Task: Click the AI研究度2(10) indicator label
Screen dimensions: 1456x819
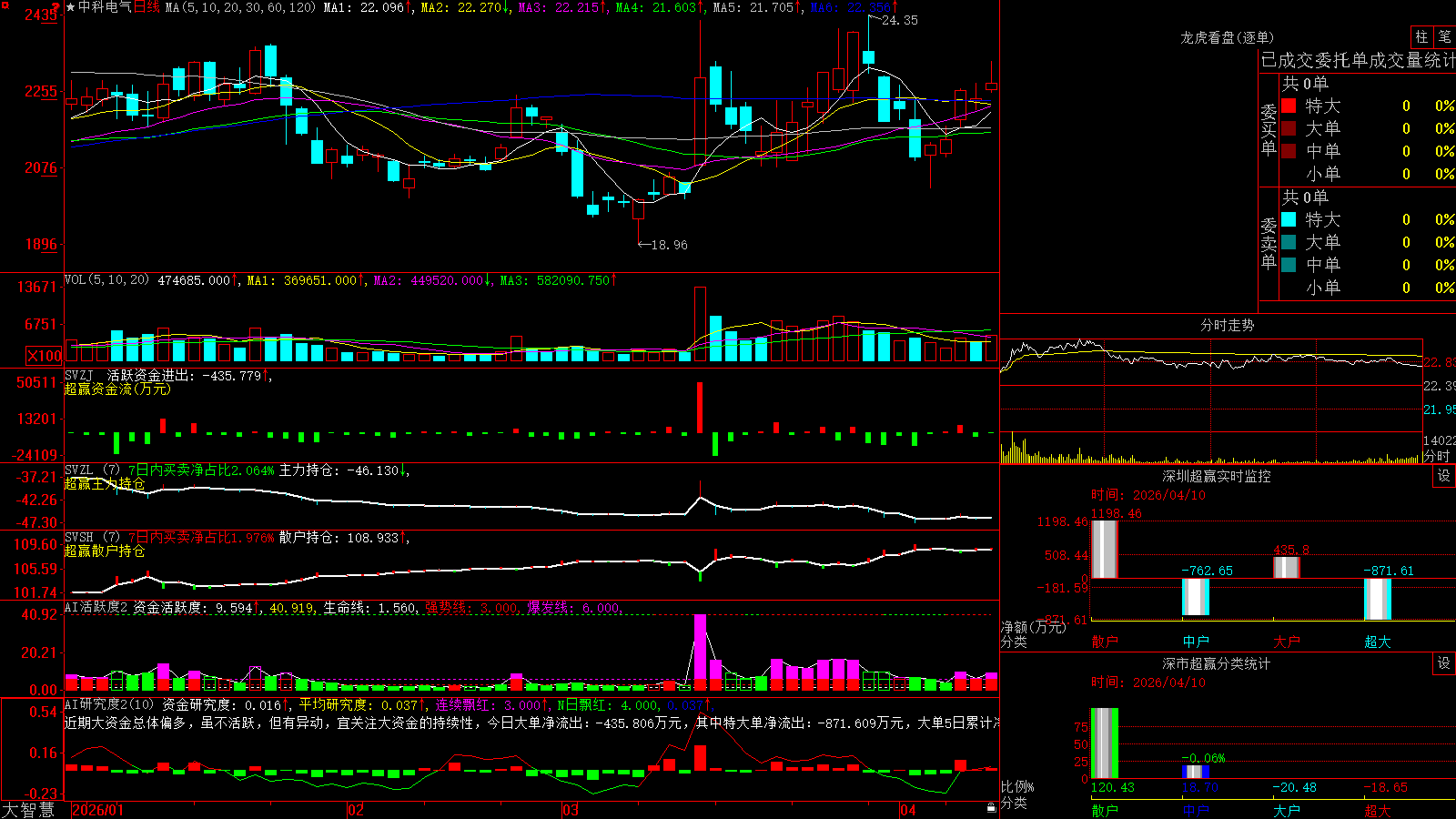Action: 109,704
